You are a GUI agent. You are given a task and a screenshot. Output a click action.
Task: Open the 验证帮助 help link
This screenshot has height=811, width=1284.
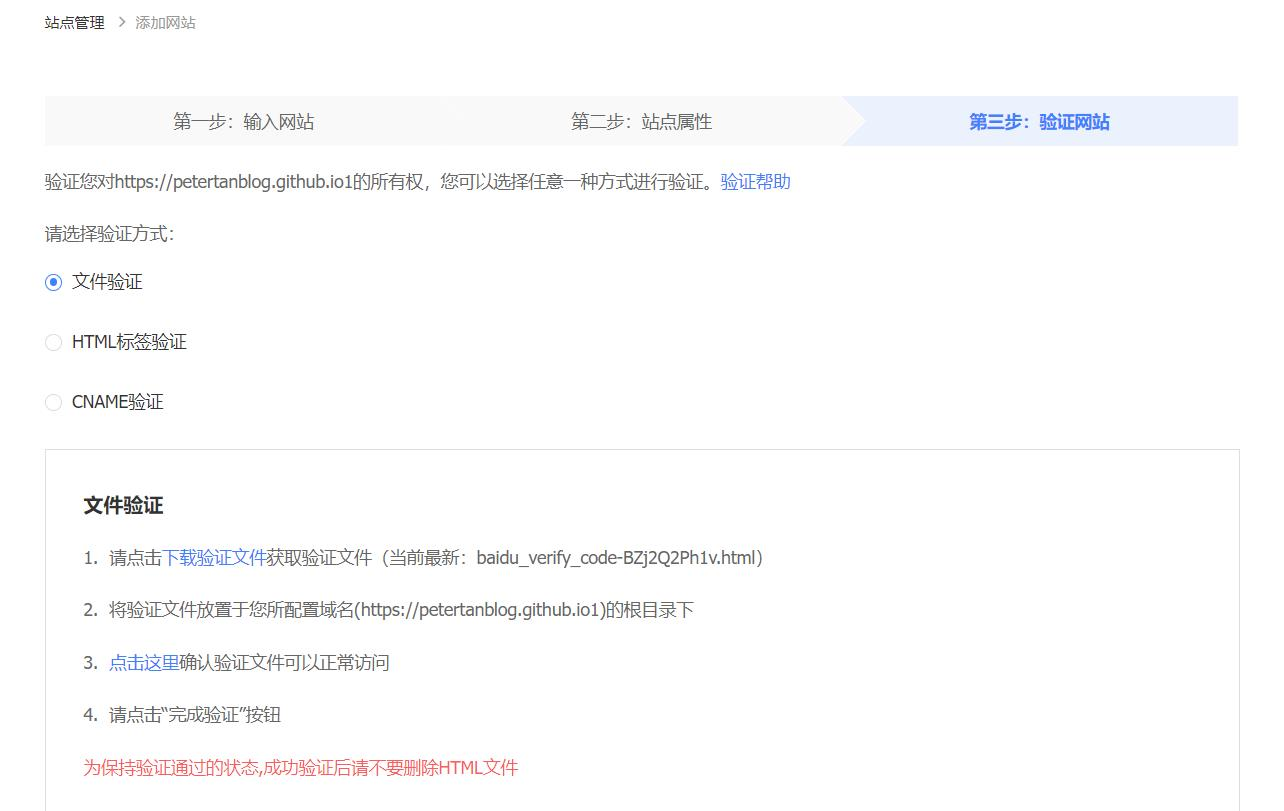click(754, 182)
